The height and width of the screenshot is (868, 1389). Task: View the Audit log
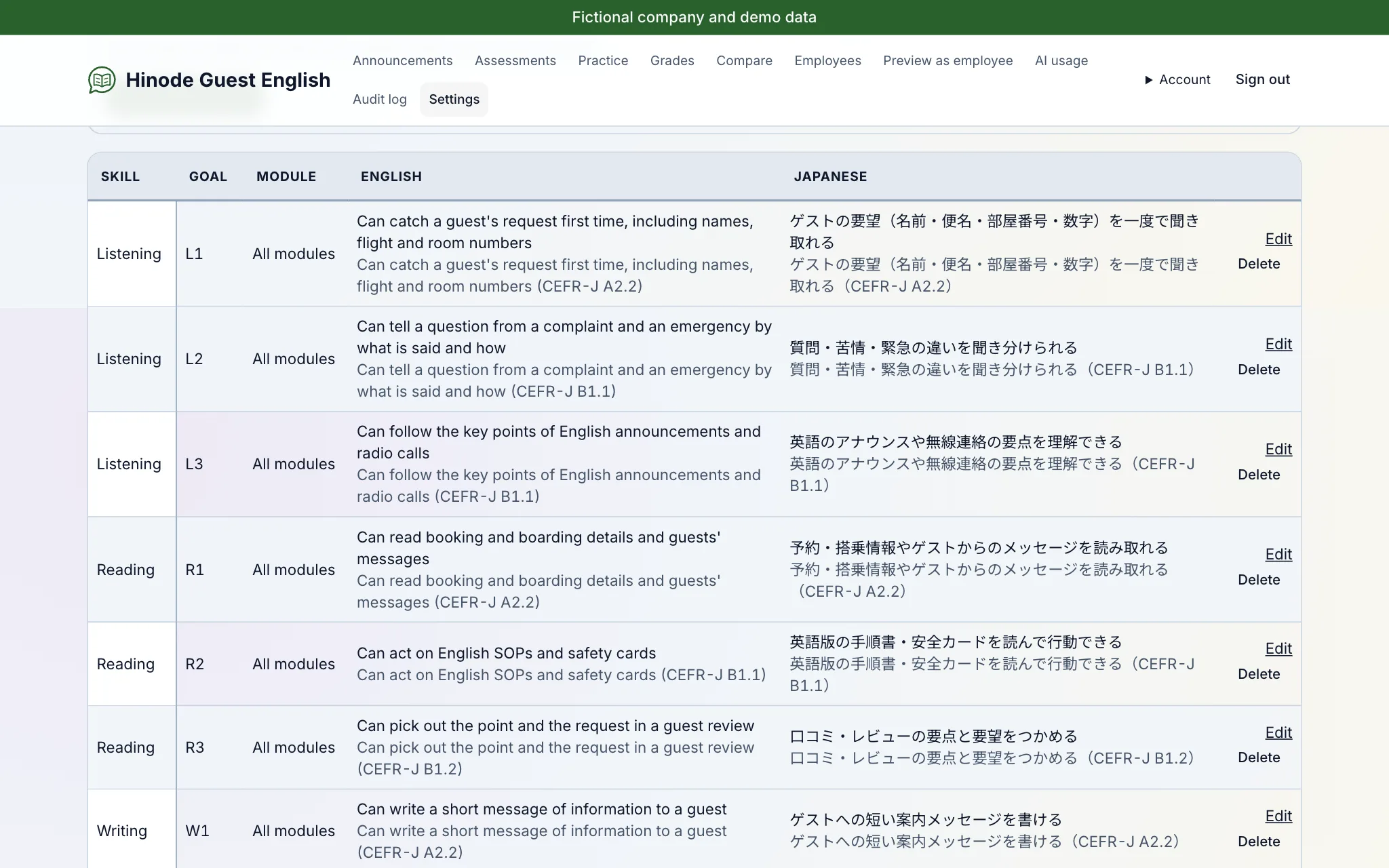tap(380, 99)
